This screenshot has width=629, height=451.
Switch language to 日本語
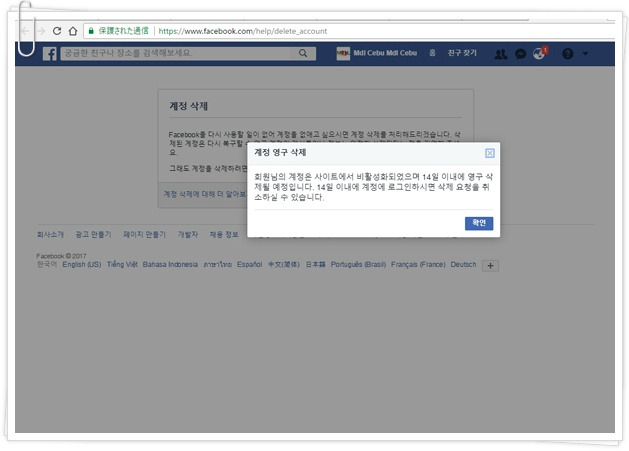pyautogui.click(x=315, y=264)
